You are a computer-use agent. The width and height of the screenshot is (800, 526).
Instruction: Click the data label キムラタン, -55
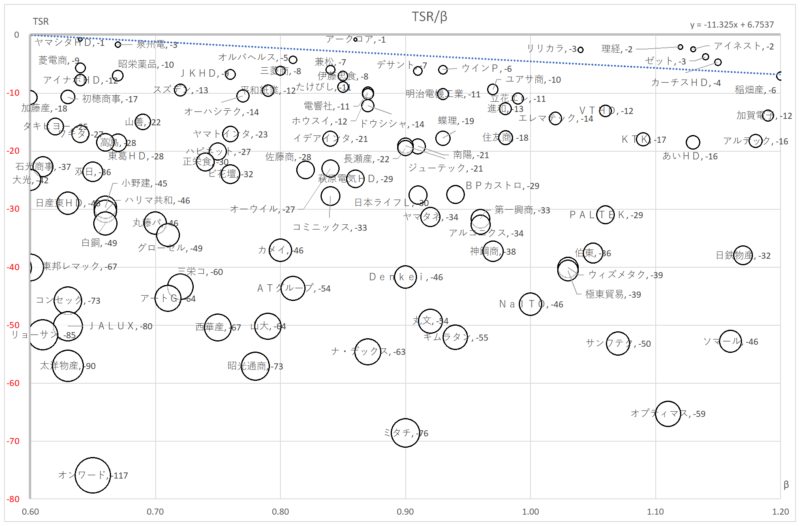(x=456, y=337)
